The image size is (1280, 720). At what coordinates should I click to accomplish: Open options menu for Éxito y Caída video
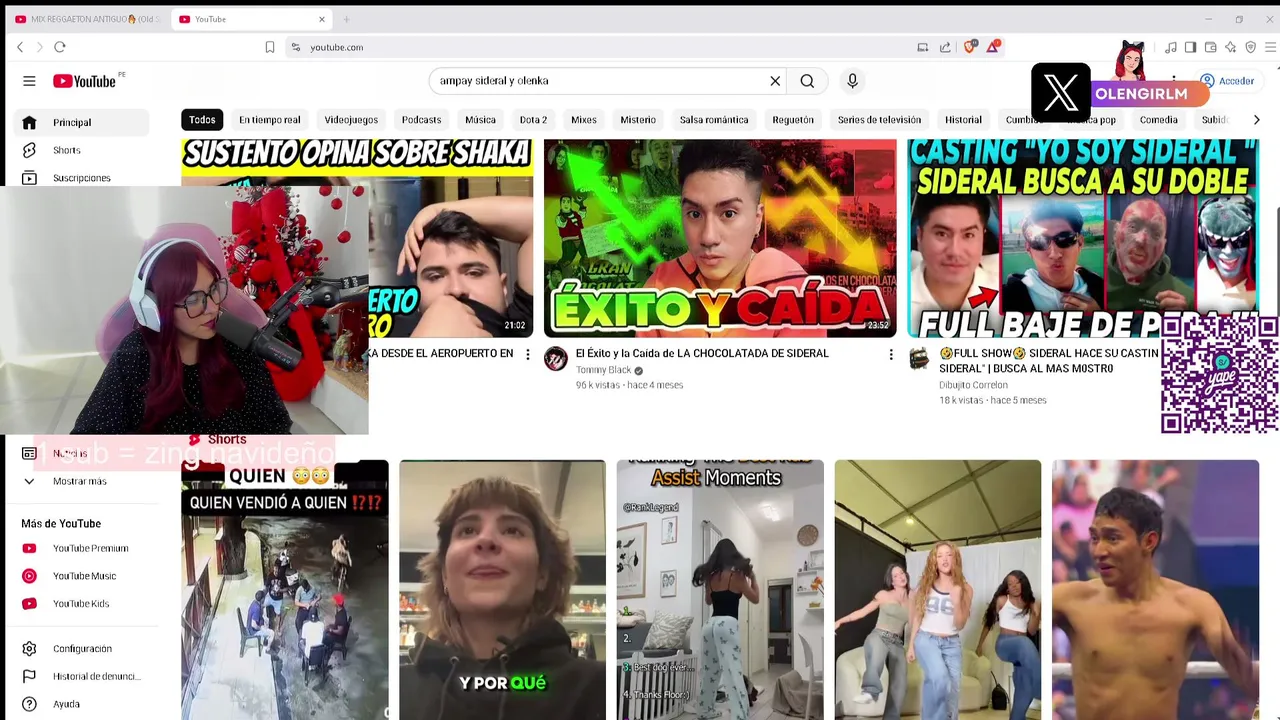(890, 354)
